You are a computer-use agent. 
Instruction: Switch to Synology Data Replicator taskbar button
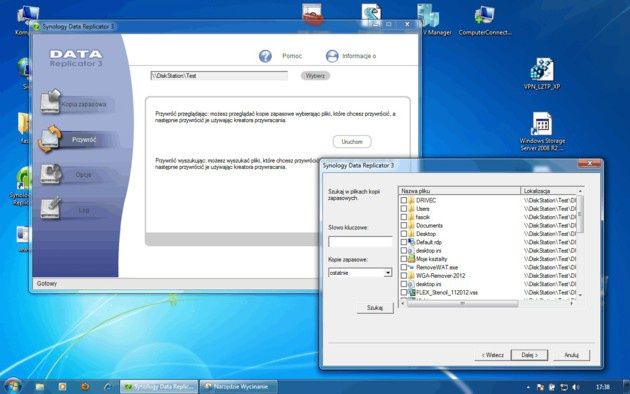coord(159,387)
